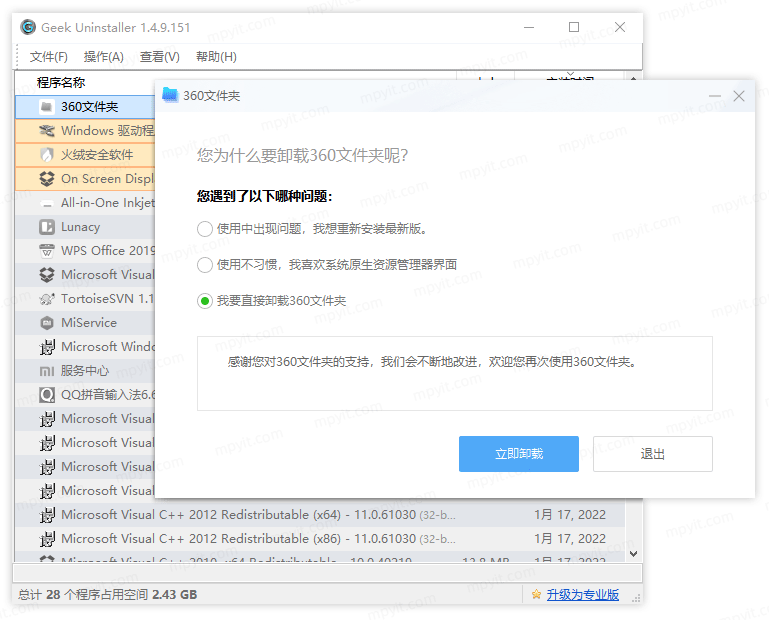
Task: Select the 服务中心 program row
Action: point(85,371)
